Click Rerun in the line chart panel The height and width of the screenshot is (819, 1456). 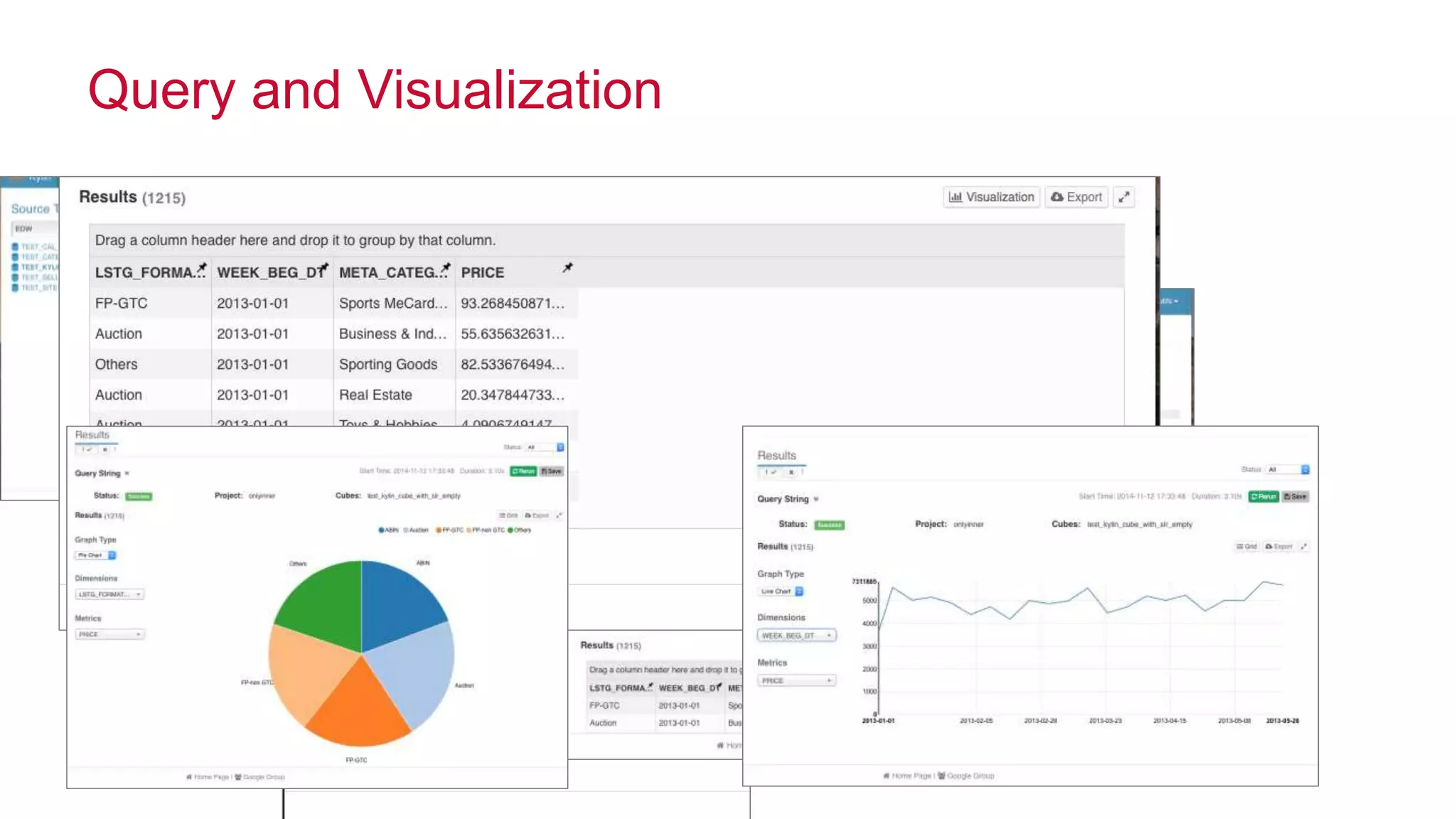click(1264, 496)
